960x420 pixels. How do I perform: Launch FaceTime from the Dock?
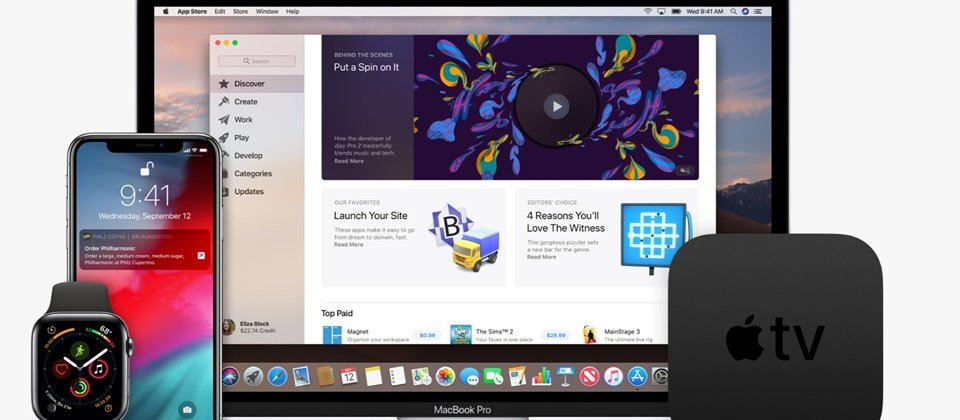[493, 376]
